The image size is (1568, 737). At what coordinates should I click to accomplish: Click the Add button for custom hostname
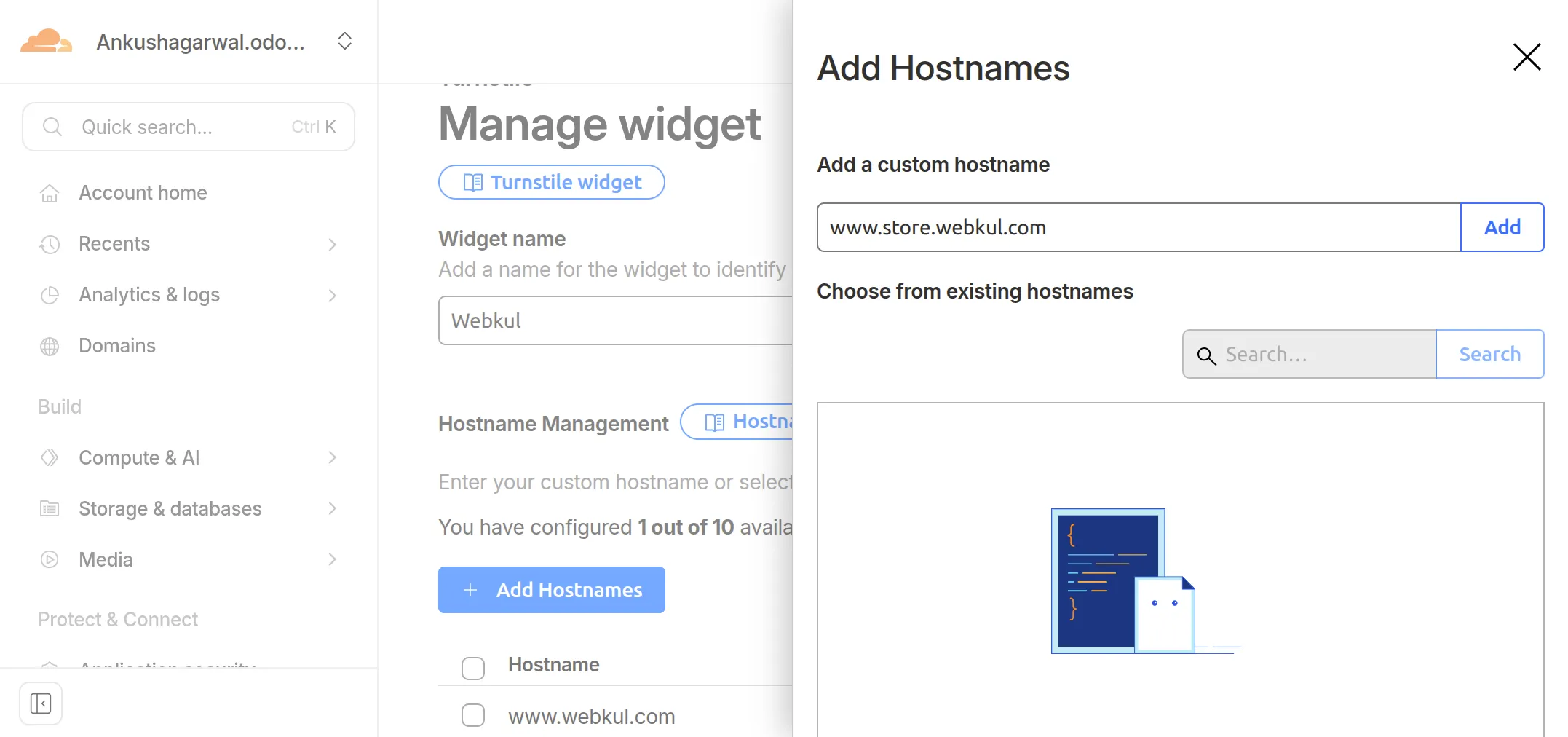(x=1502, y=227)
